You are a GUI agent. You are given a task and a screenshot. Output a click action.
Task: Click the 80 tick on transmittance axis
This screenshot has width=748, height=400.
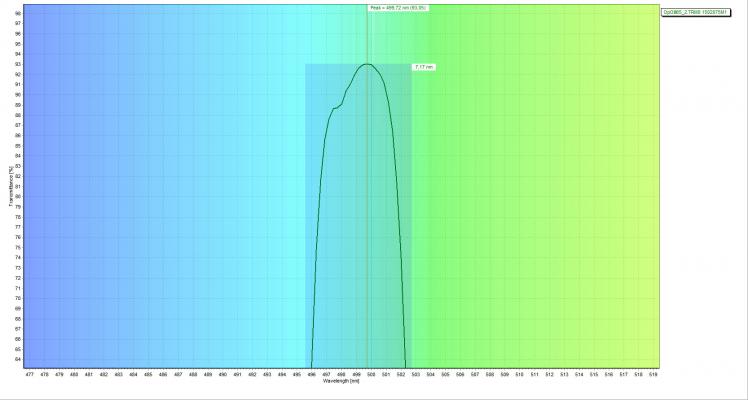18,197
